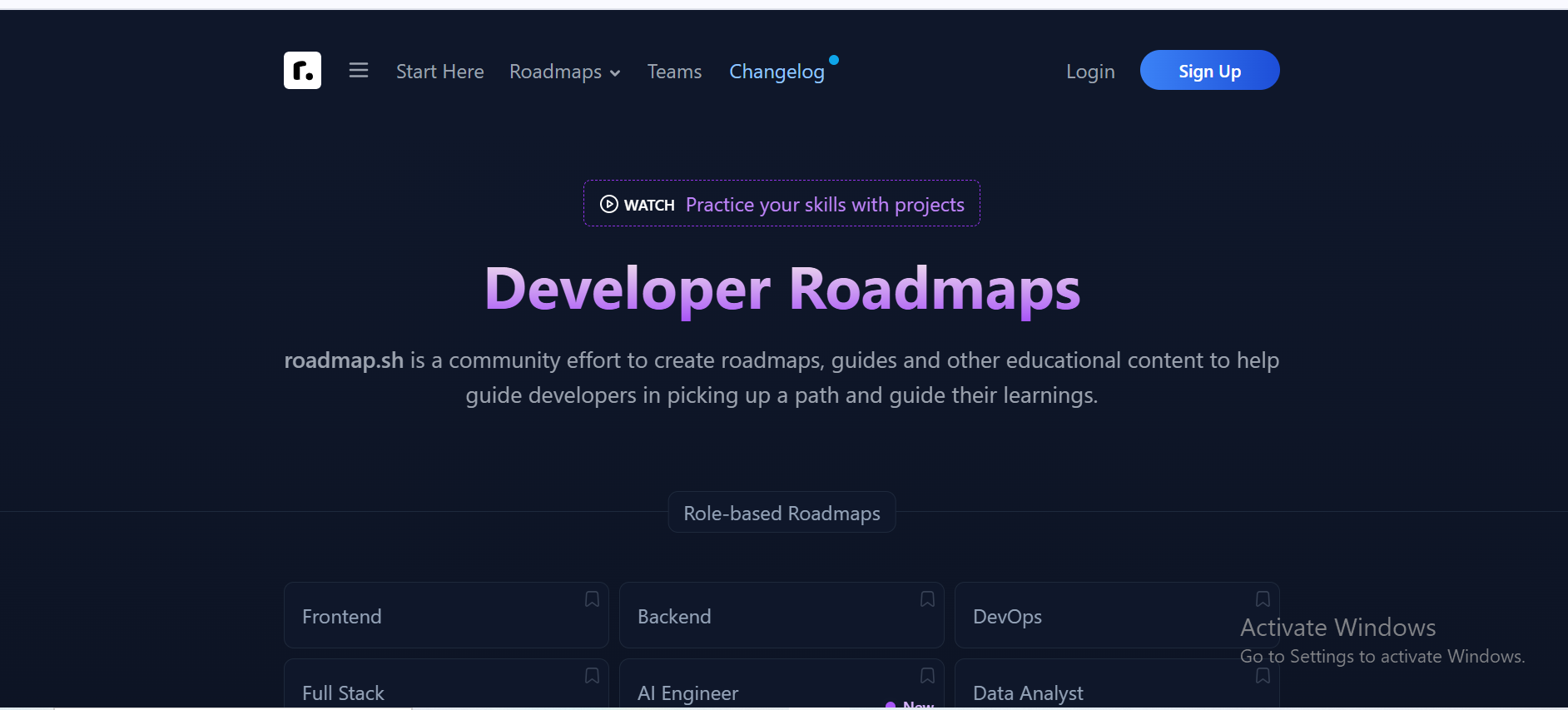
Task: Bookmark the Full Stack roadmap
Action: (592, 676)
